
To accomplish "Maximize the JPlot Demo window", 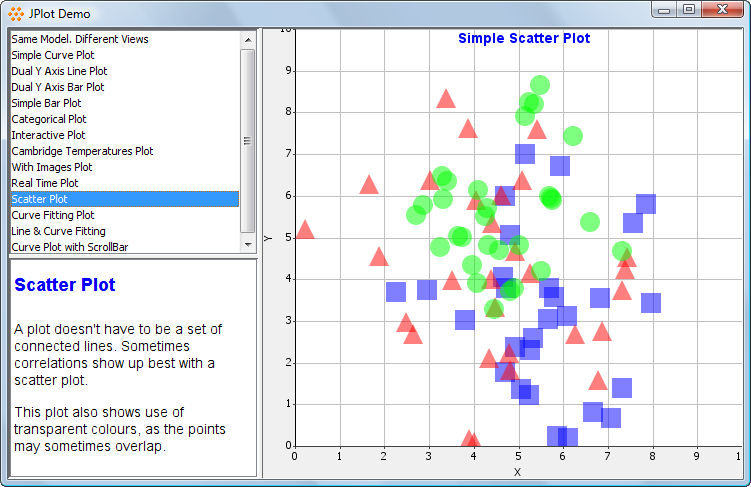I will 689,10.
